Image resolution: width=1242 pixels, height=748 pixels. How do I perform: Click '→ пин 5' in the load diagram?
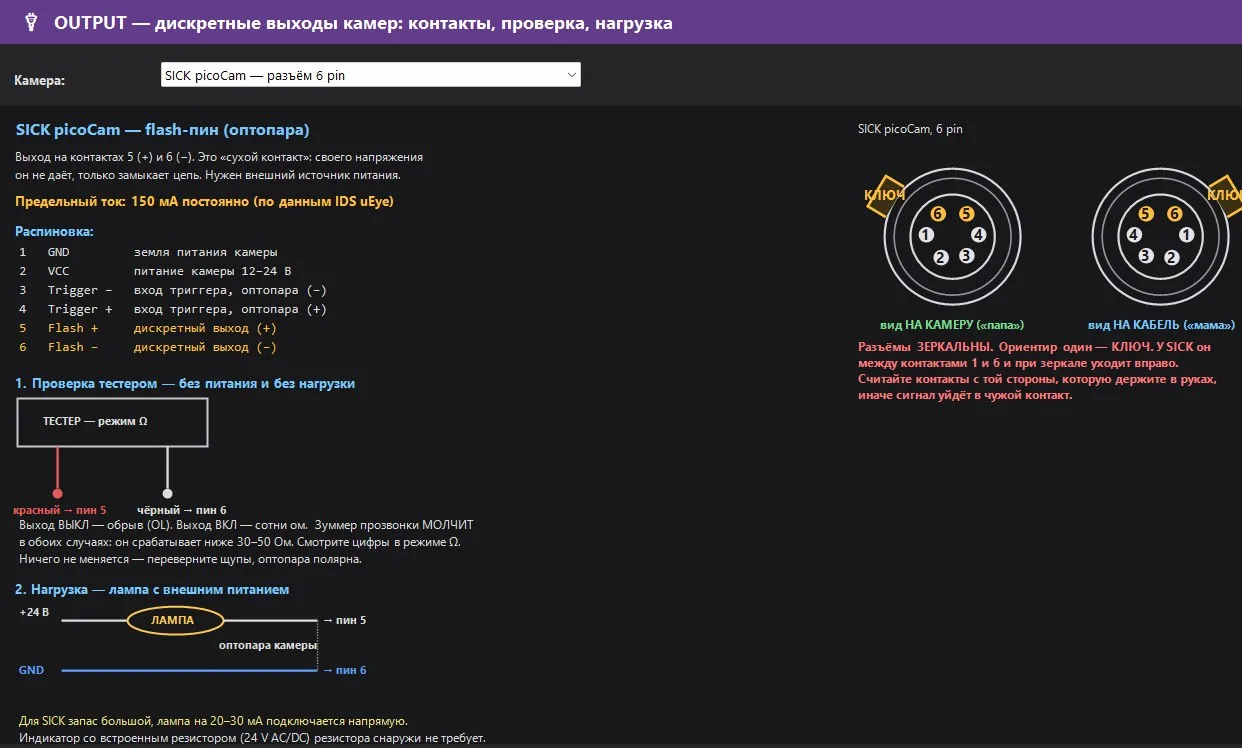point(344,621)
